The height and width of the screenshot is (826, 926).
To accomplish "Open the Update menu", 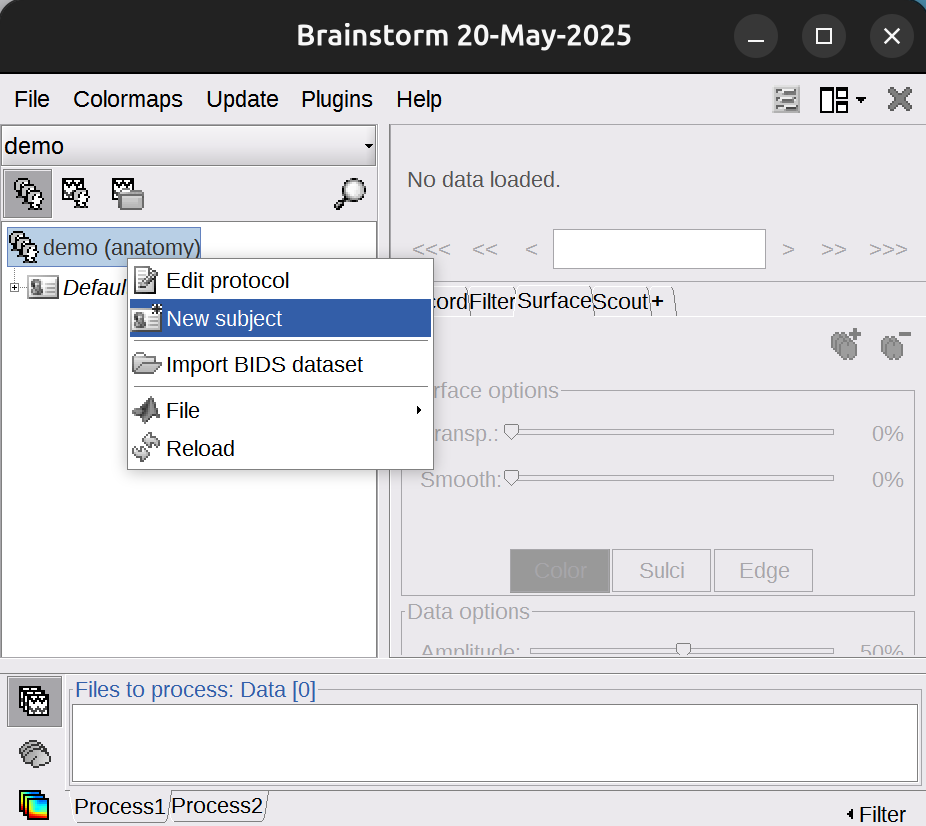I will pos(242,99).
